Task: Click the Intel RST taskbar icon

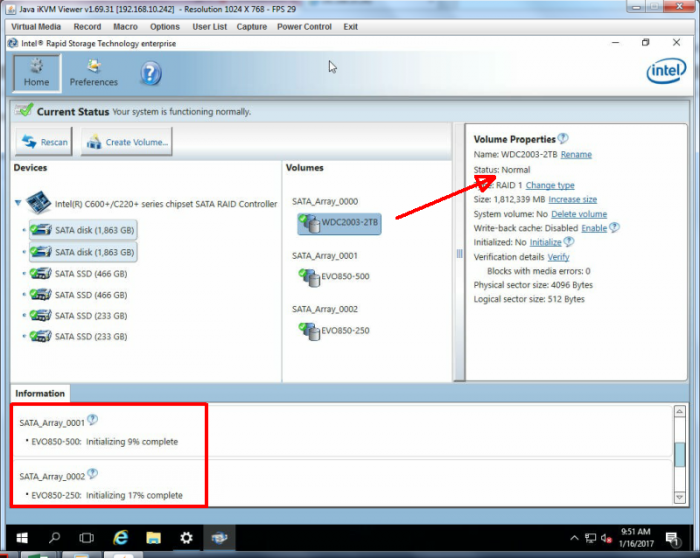Action: [x=219, y=538]
